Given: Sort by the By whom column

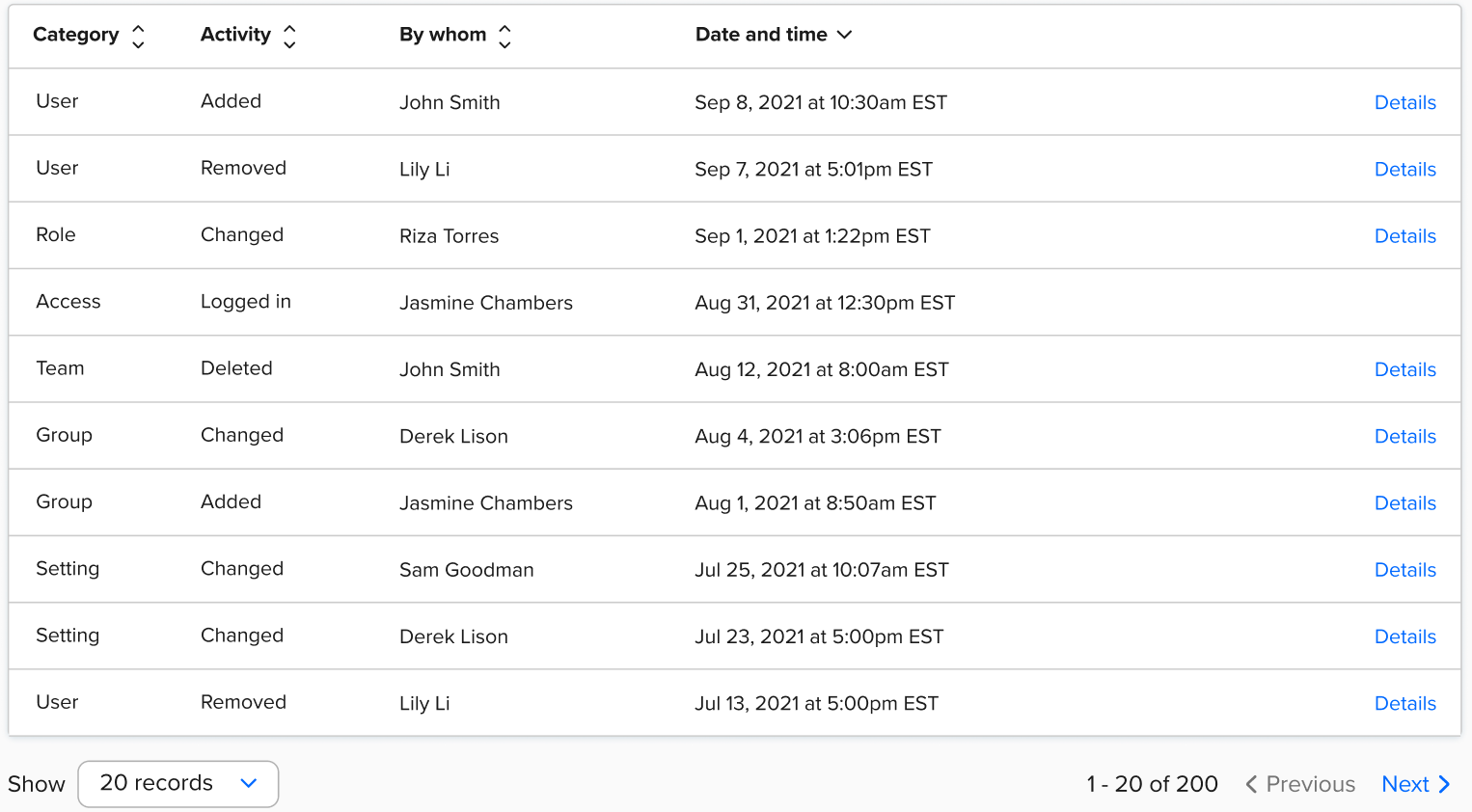Looking at the screenshot, I should pyautogui.click(x=504, y=37).
